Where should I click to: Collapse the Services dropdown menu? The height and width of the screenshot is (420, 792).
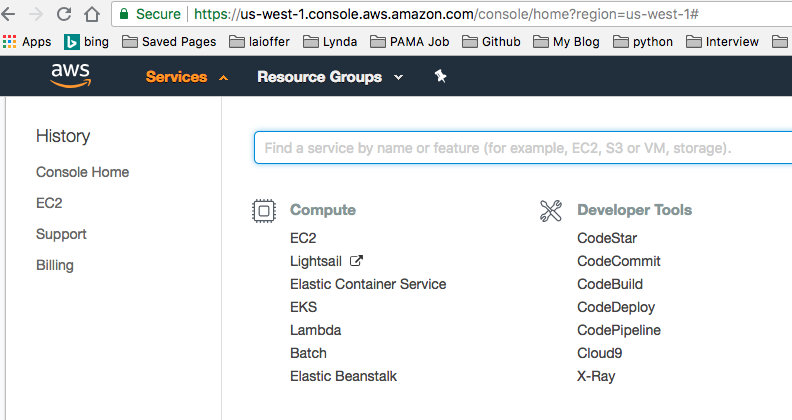pos(186,77)
